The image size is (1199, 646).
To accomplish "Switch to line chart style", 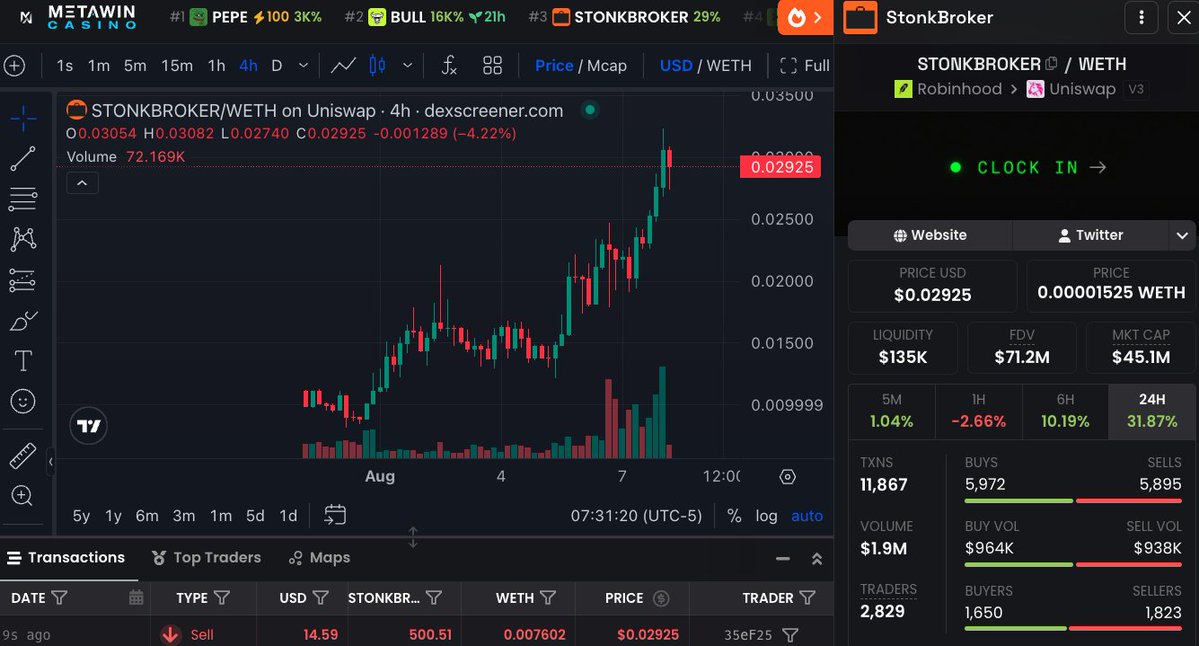I will 343,66.
